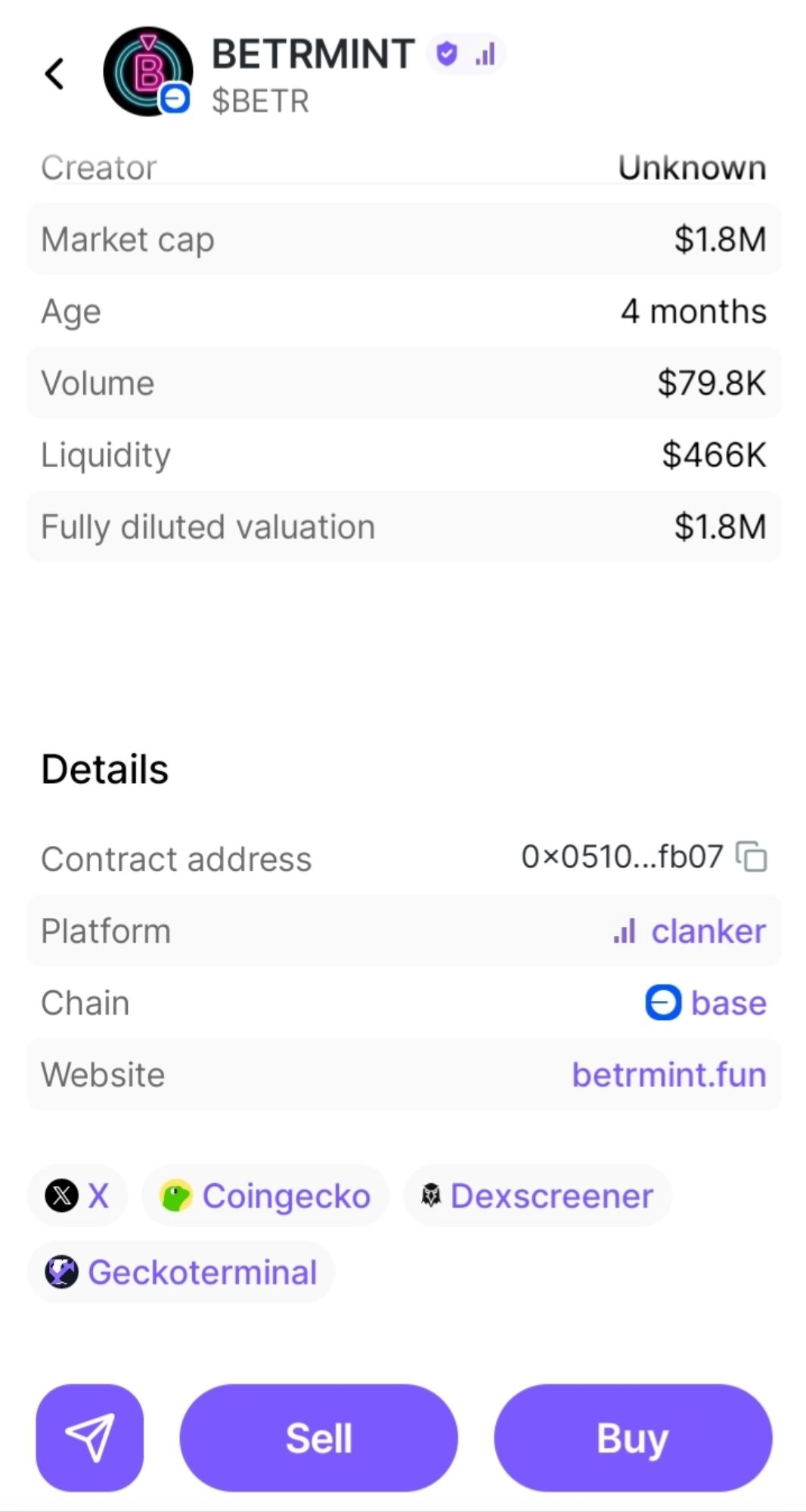The image size is (806, 1512).
Task: Tap the verified shield badge
Action: click(448, 54)
